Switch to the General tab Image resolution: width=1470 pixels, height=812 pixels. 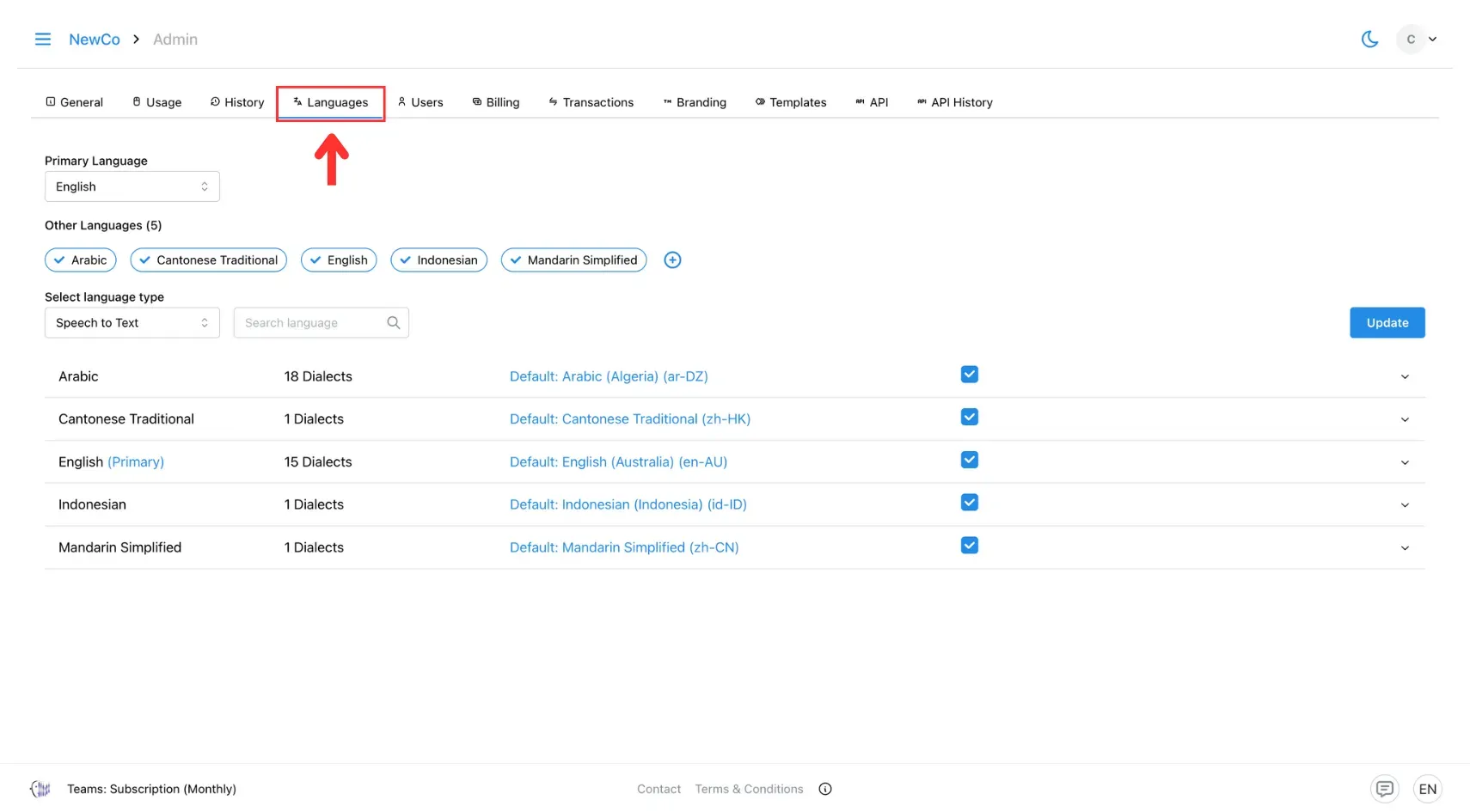tap(74, 102)
